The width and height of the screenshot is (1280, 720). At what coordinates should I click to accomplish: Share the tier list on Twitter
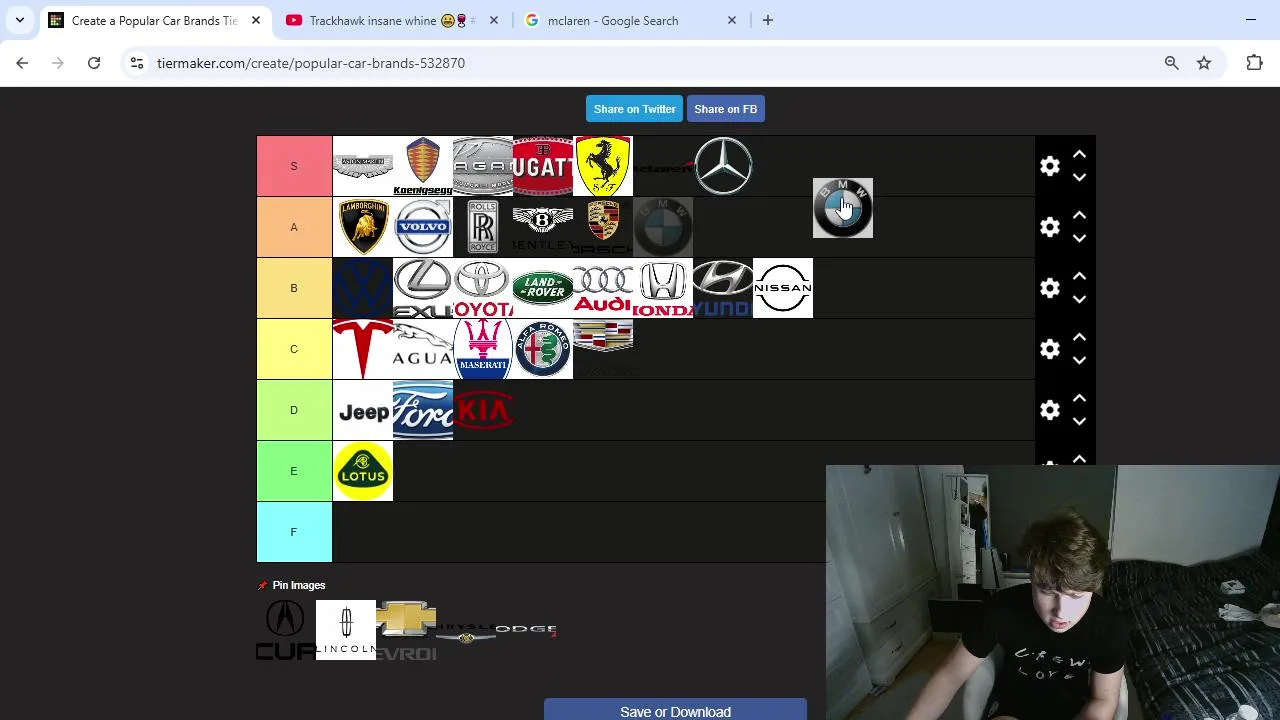[634, 109]
